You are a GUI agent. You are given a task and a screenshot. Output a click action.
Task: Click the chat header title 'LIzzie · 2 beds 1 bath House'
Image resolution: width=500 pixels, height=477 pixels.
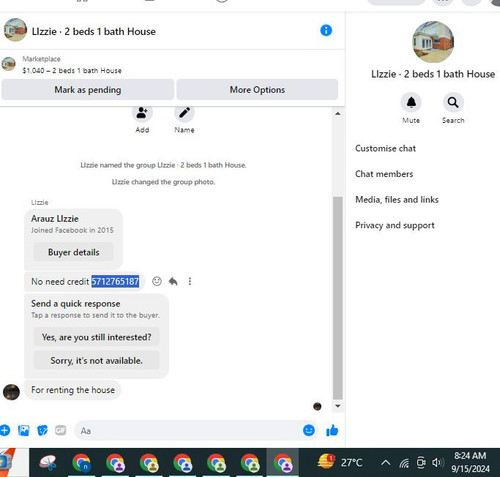(x=94, y=31)
